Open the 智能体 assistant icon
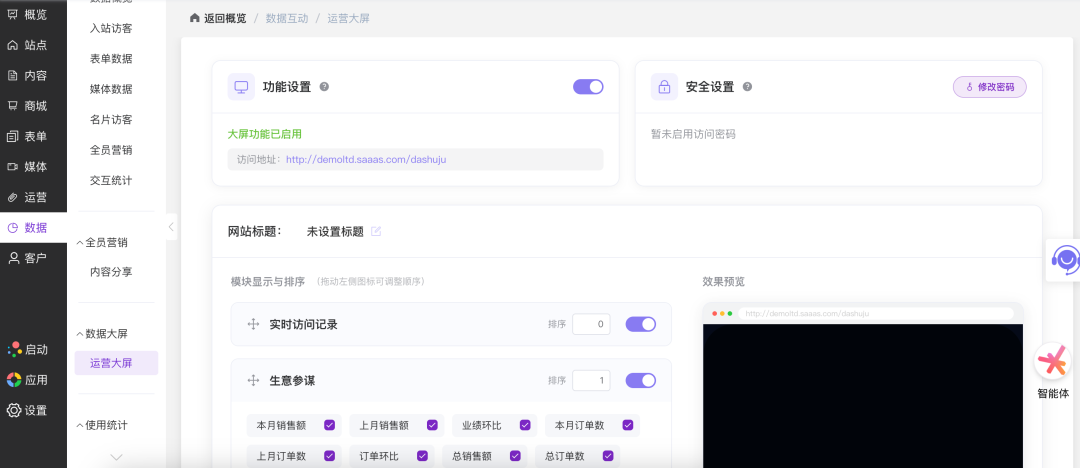The height and width of the screenshot is (468, 1080). [1052, 362]
